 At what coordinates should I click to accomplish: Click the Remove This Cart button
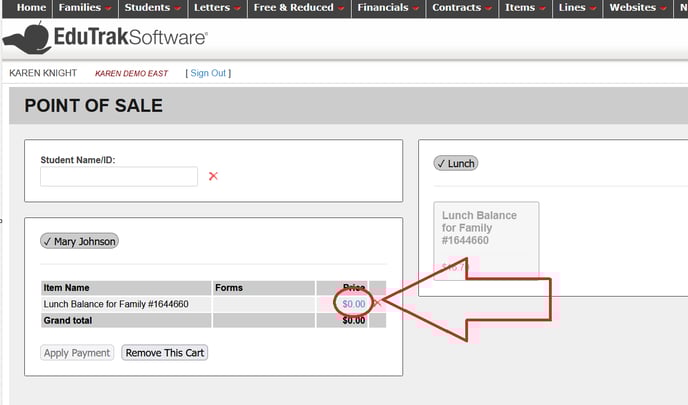(x=164, y=352)
